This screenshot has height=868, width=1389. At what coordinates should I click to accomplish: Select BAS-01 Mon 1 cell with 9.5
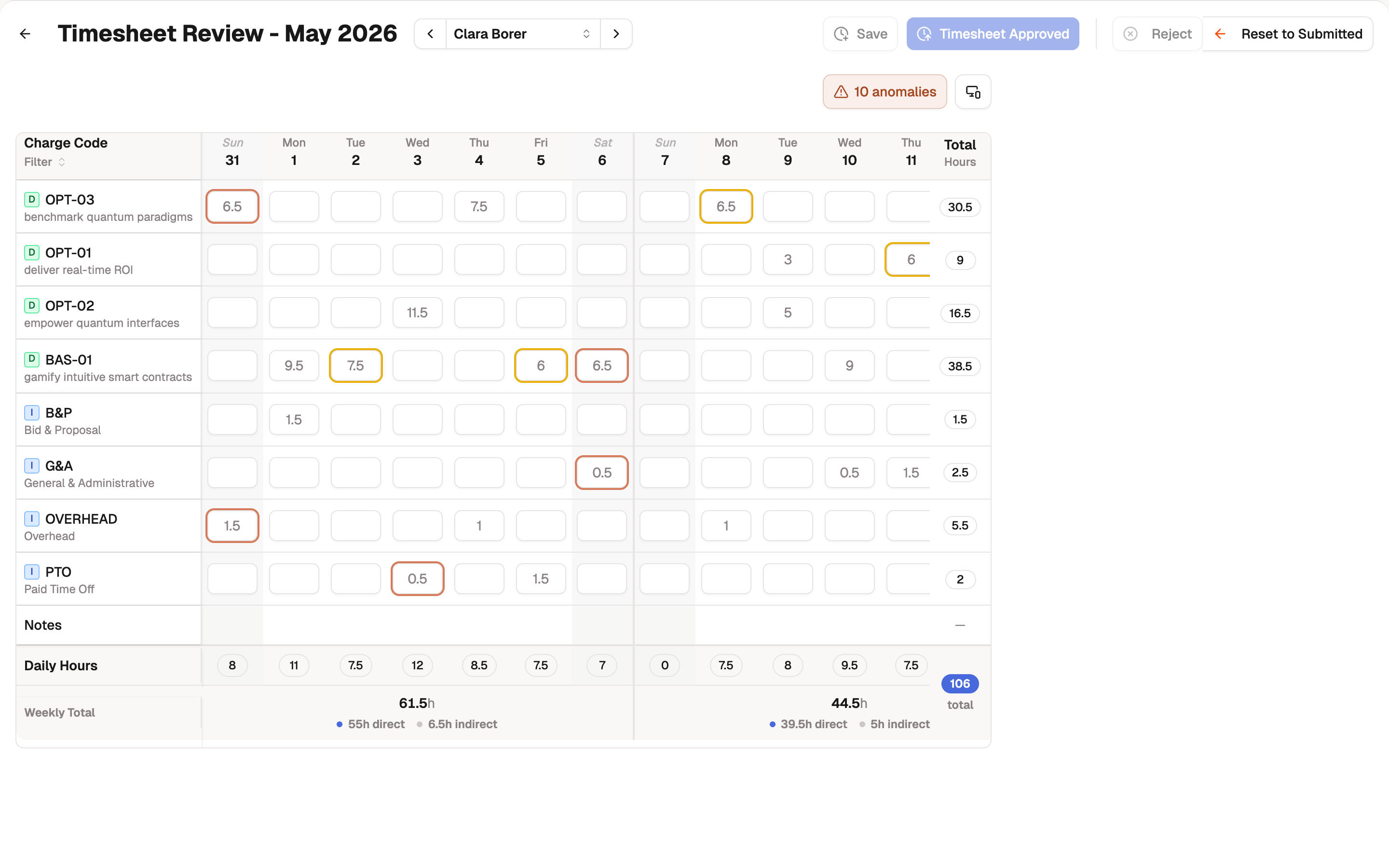(294, 366)
